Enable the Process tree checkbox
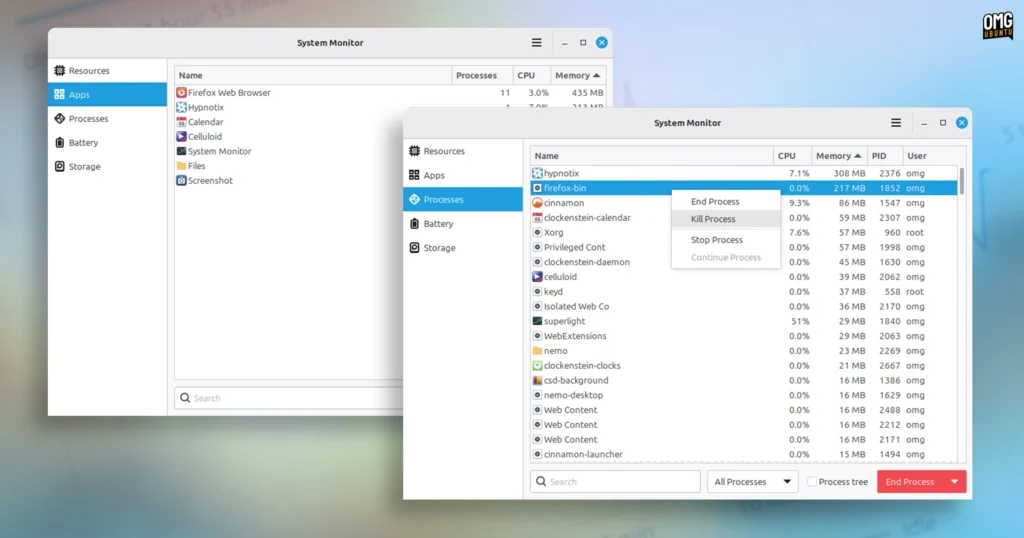This screenshot has width=1024, height=538. pyautogui.click(x=812, y=482)
